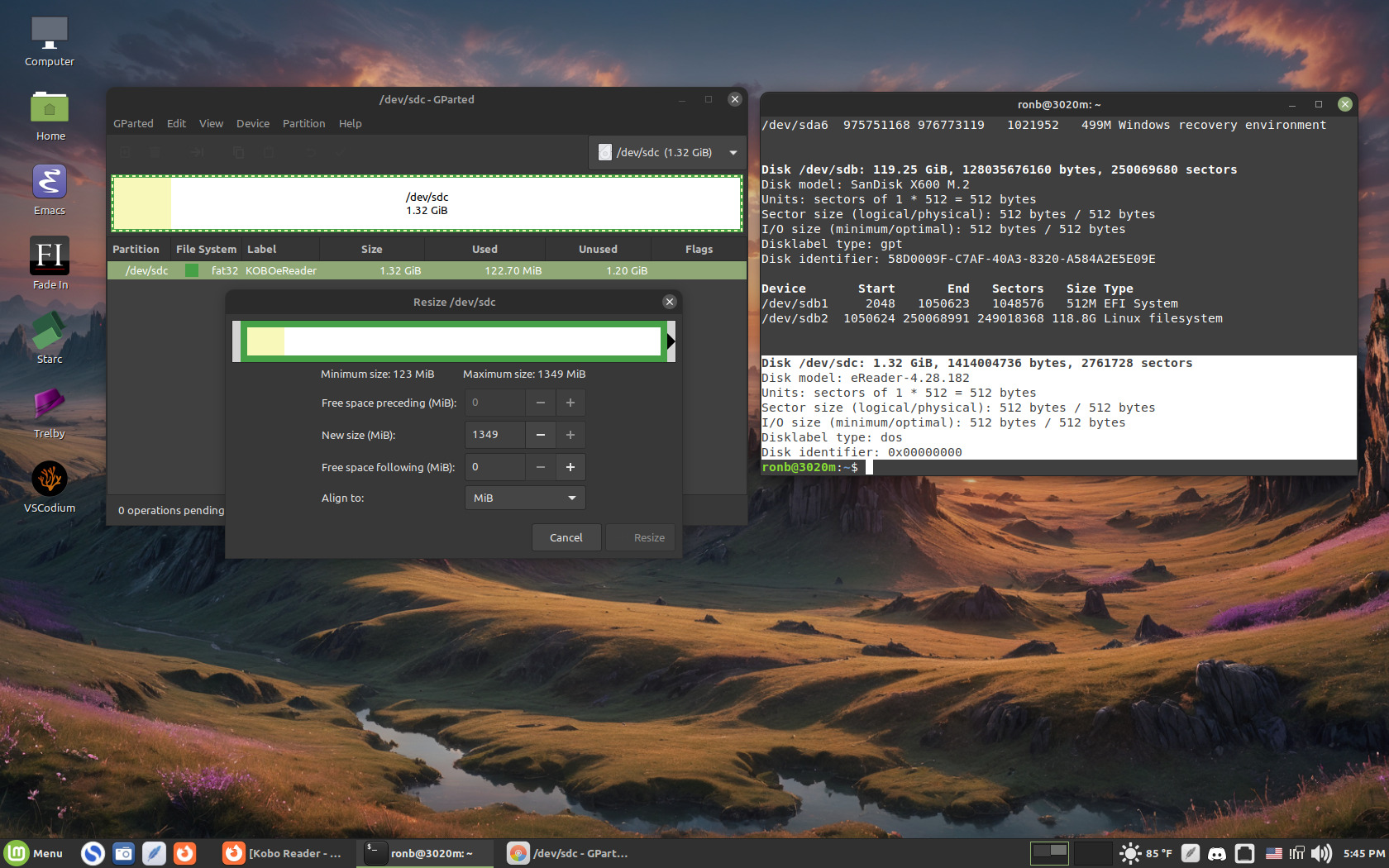Click the Free space preceding (MiB) field
The image size is (1389, 868).
click(x=494, y=403)
